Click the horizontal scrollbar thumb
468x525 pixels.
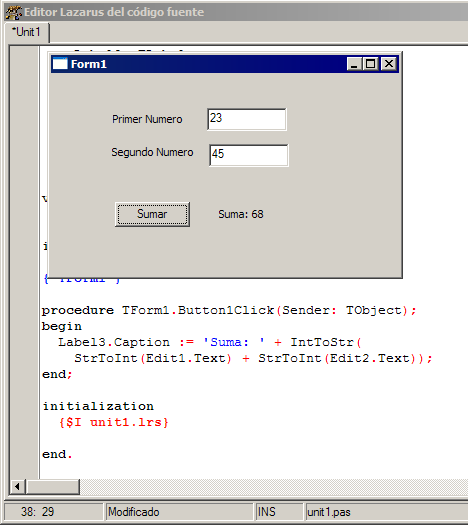pos(53,486)
